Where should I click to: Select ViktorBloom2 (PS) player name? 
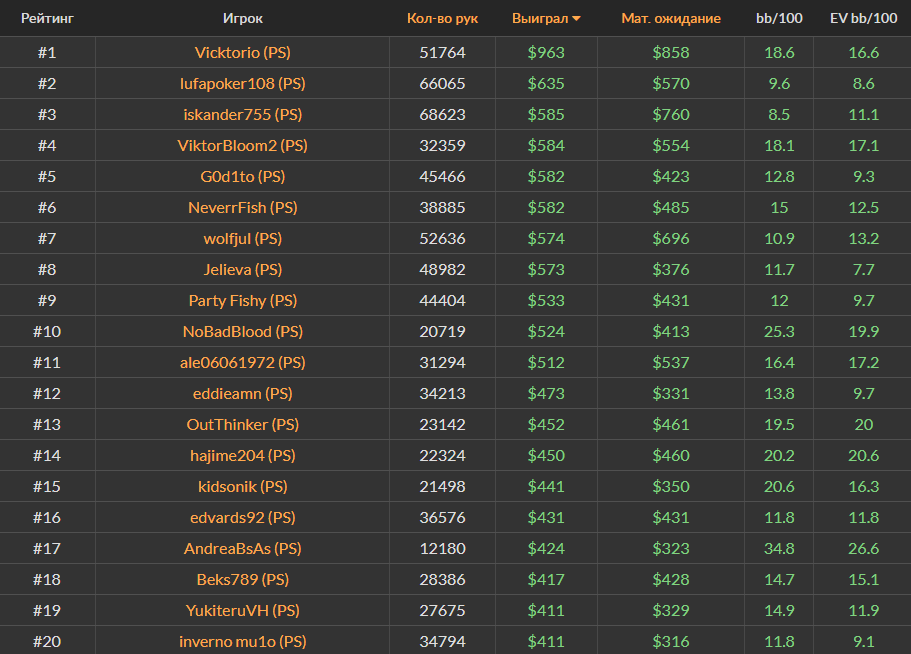click(x=243, y=145)
